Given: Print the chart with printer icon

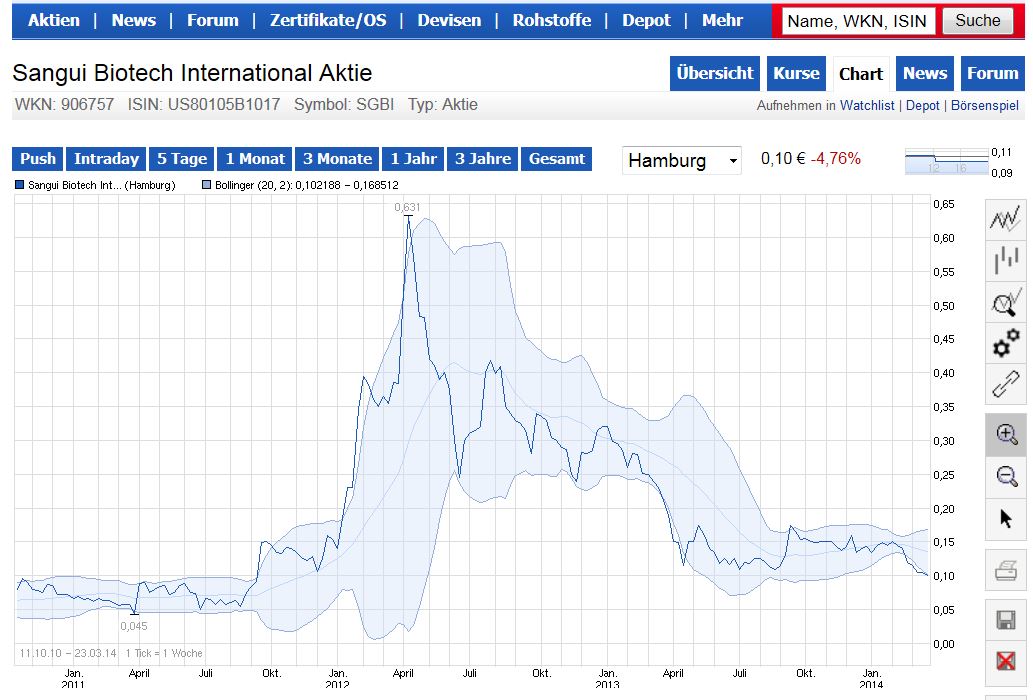Looking at the screenshot, I should tap(1005, 570).
